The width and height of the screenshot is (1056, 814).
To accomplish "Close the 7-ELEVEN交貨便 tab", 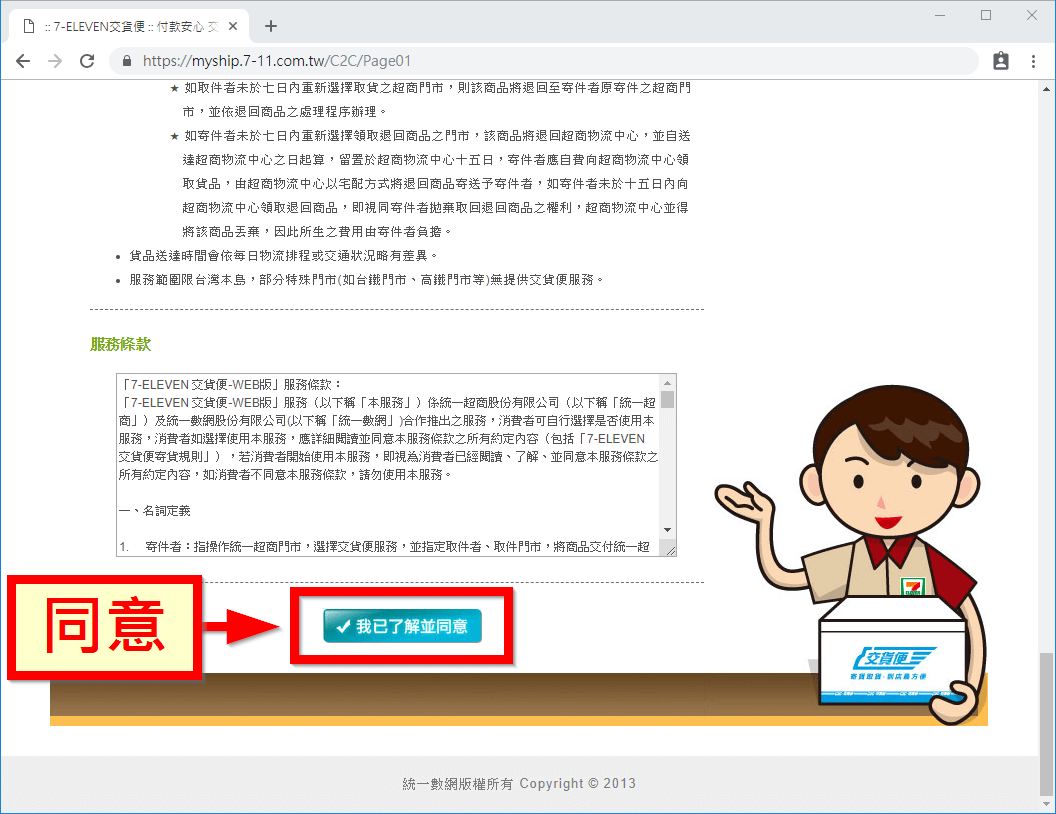I will (x=235, y=26).
